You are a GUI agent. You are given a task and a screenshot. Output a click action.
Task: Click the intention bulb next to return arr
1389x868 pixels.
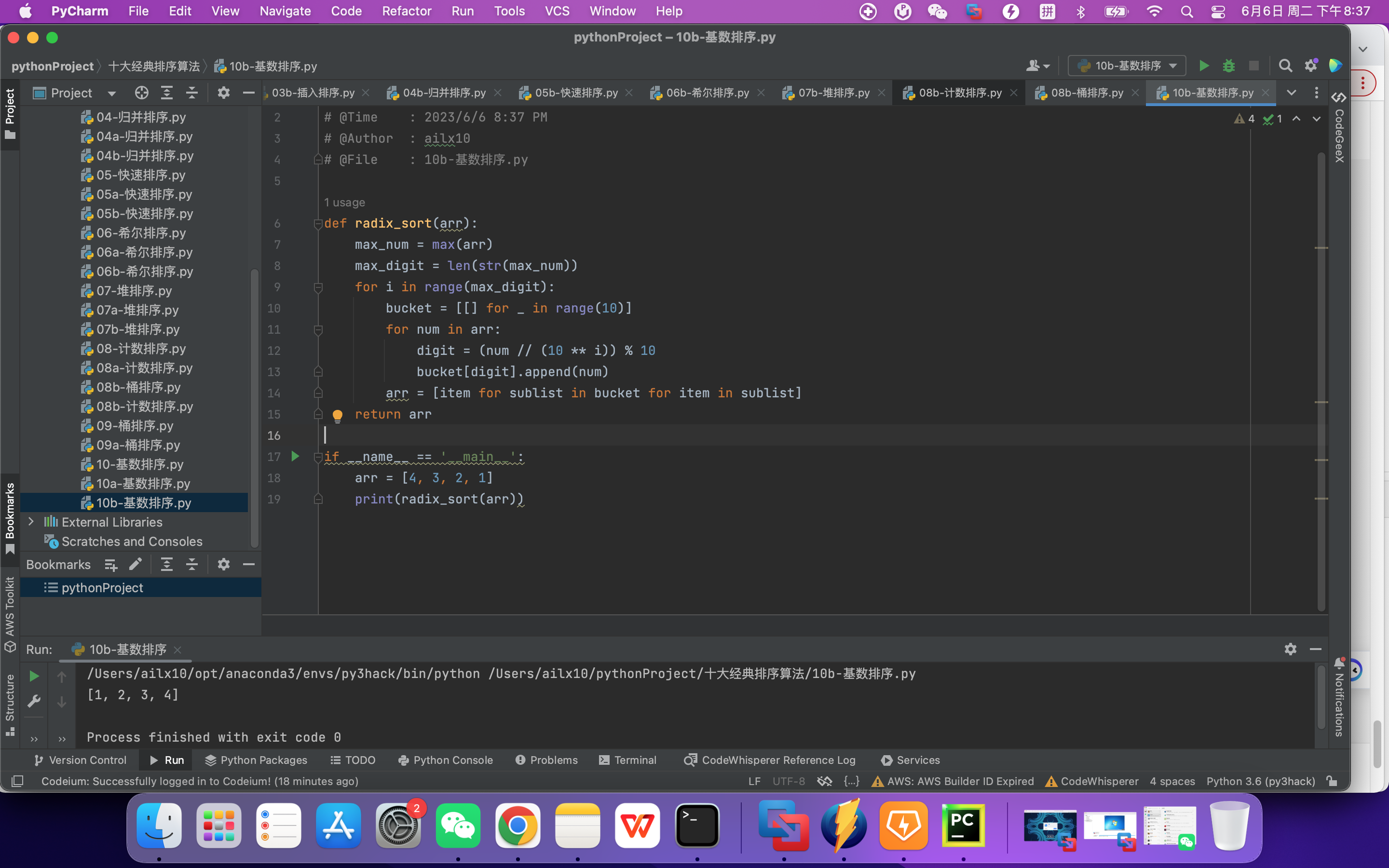[x=338, y=416]
